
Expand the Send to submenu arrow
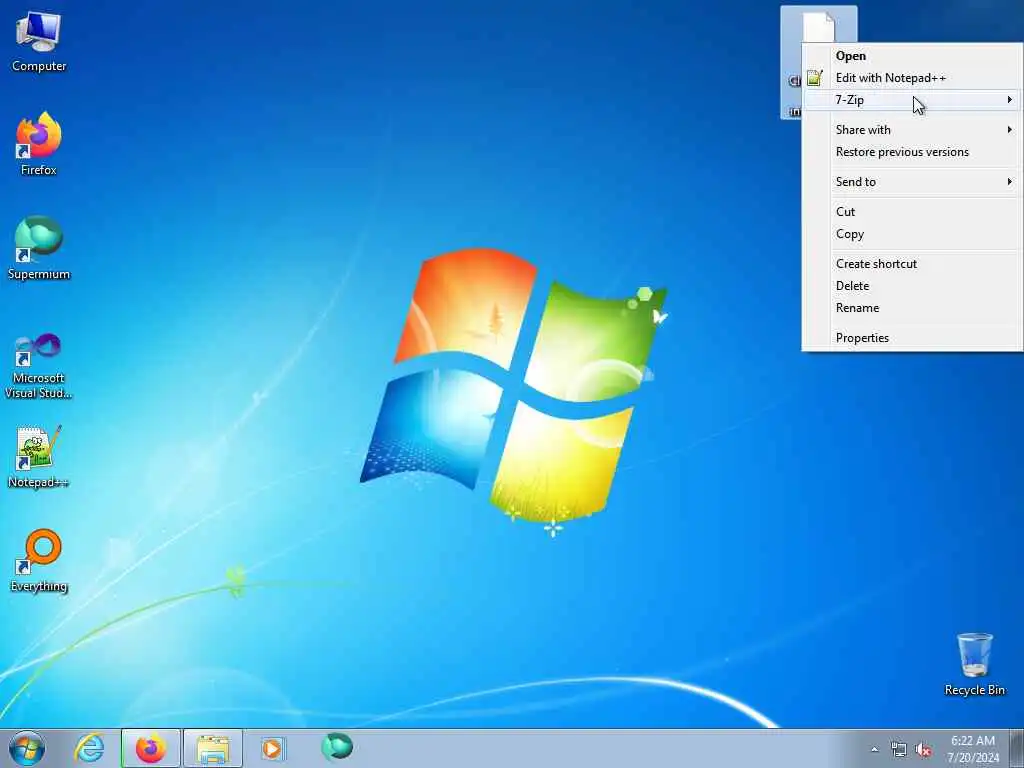coord(1010,182)
